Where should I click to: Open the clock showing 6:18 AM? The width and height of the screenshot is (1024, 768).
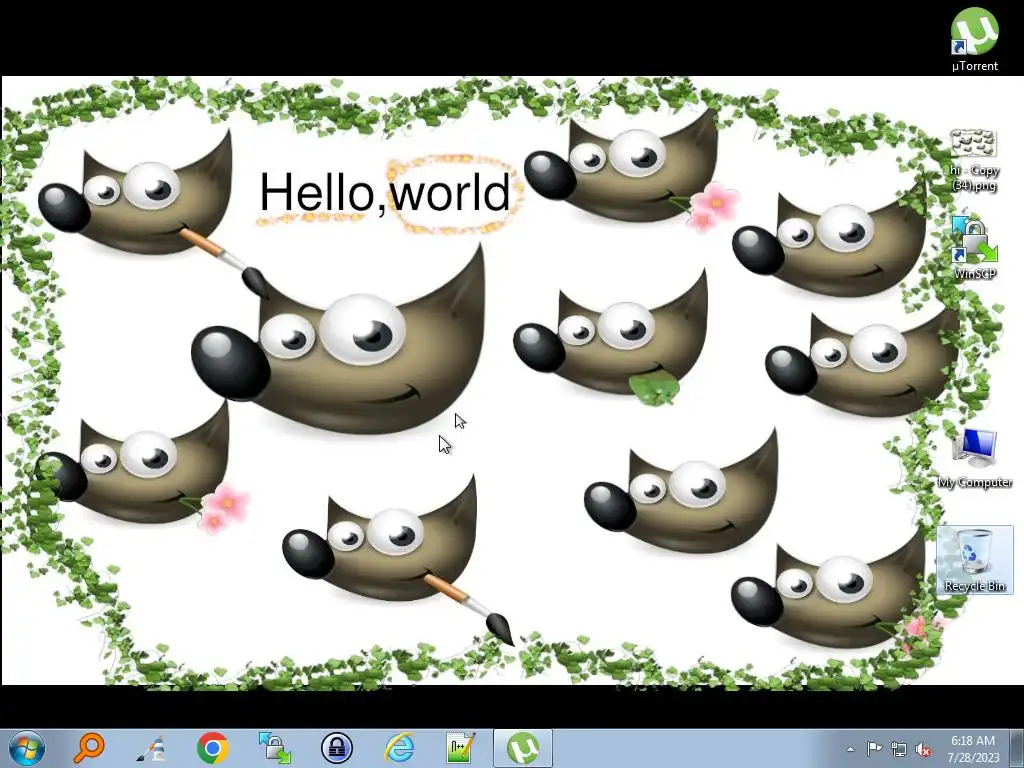pos(974,749)
